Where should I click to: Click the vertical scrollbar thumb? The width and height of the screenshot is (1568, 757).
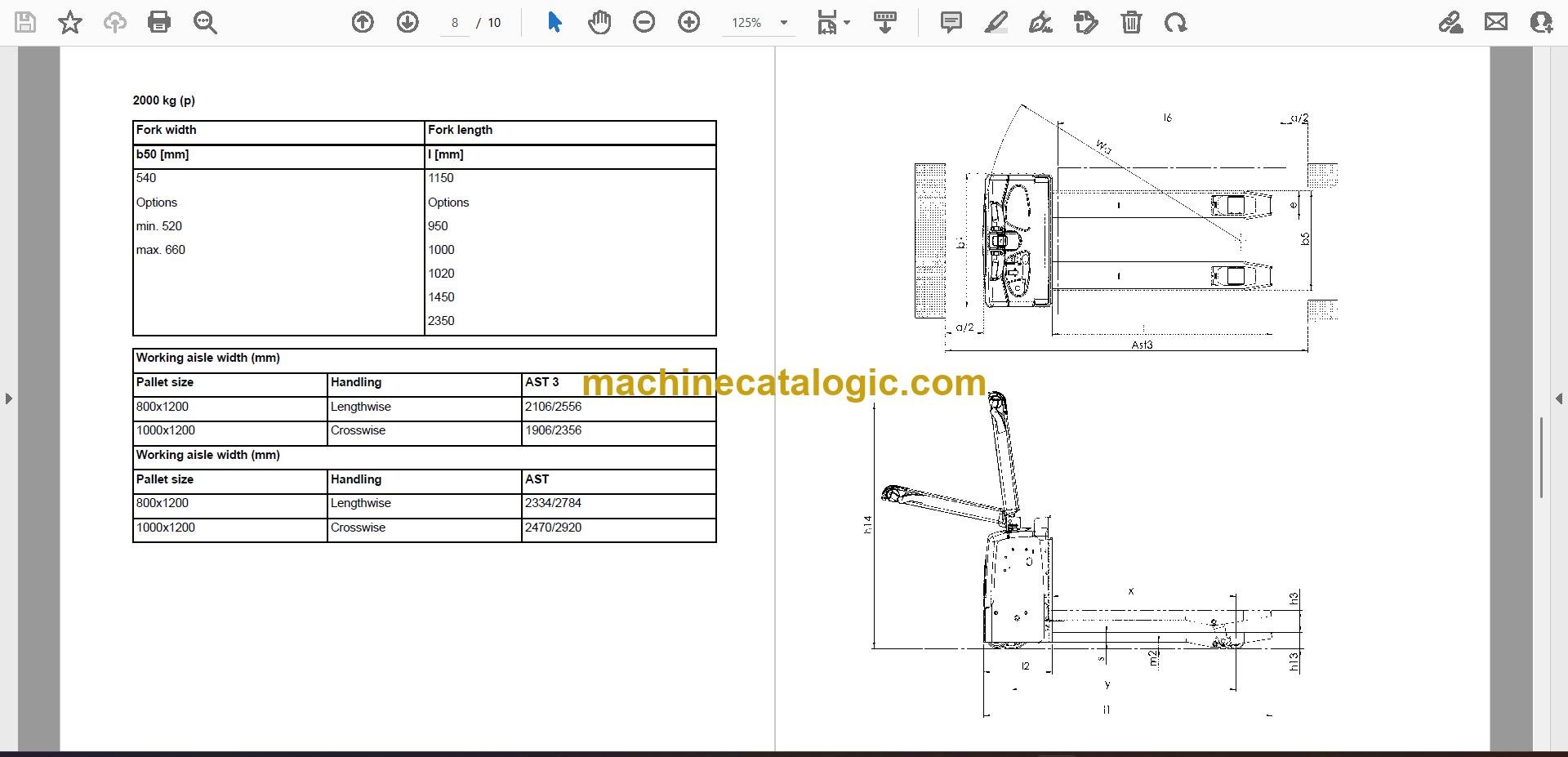point(1541,457)
